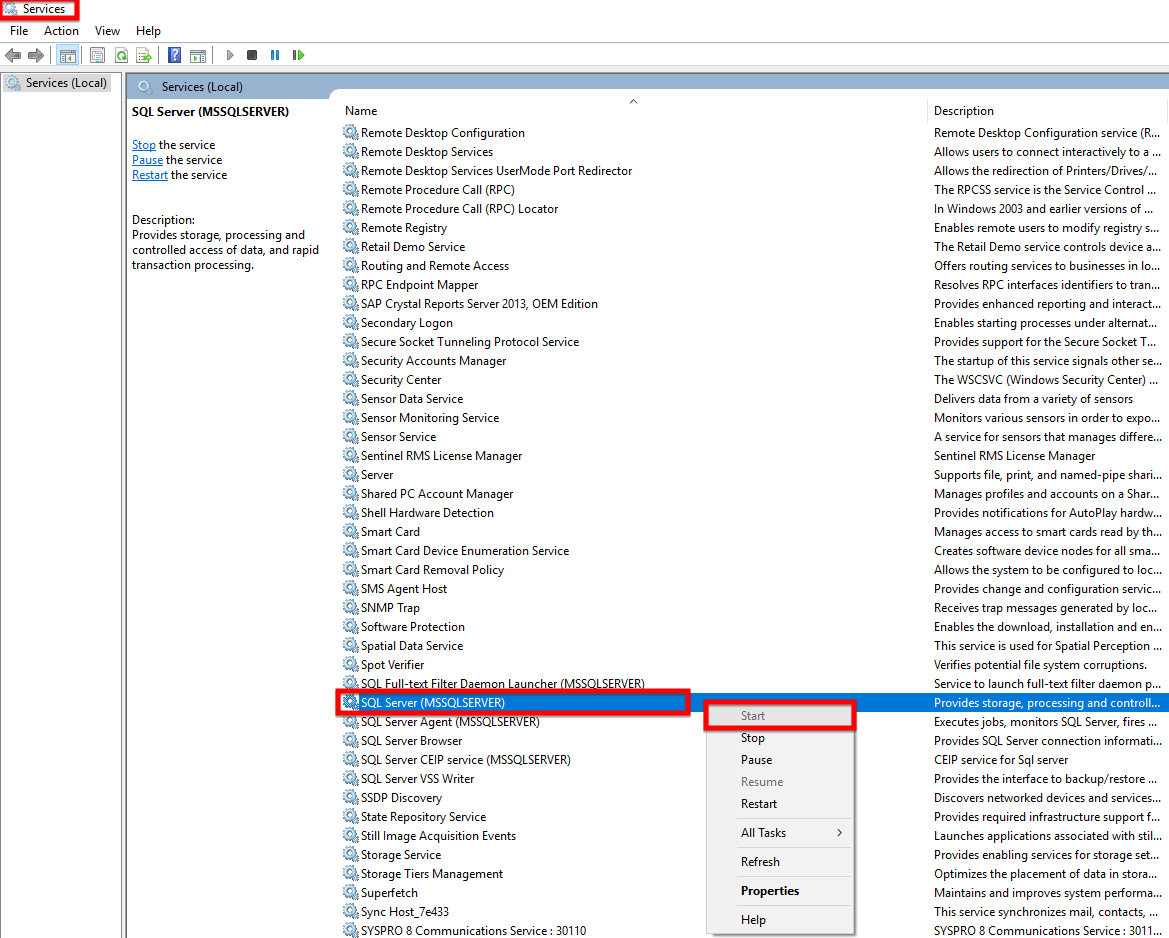Click the Restart the service link
Viewport: 1169px width, 938px height.
point(150,175)
